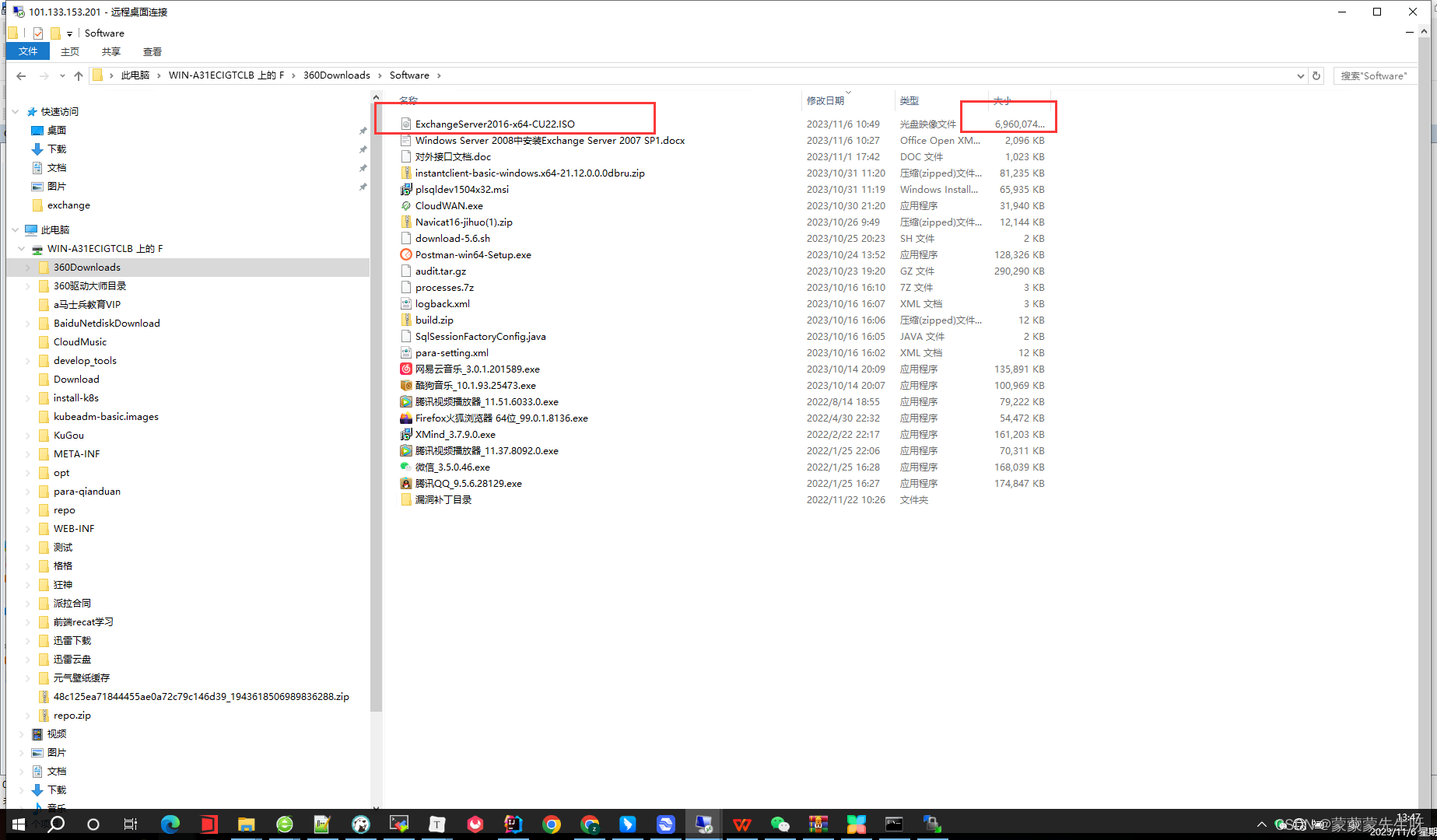Select ExchangeServer2016-x64-CU22.ISO file
Image resolution: width=1437 pixels, height=840 pixels.
coord(495,124)
